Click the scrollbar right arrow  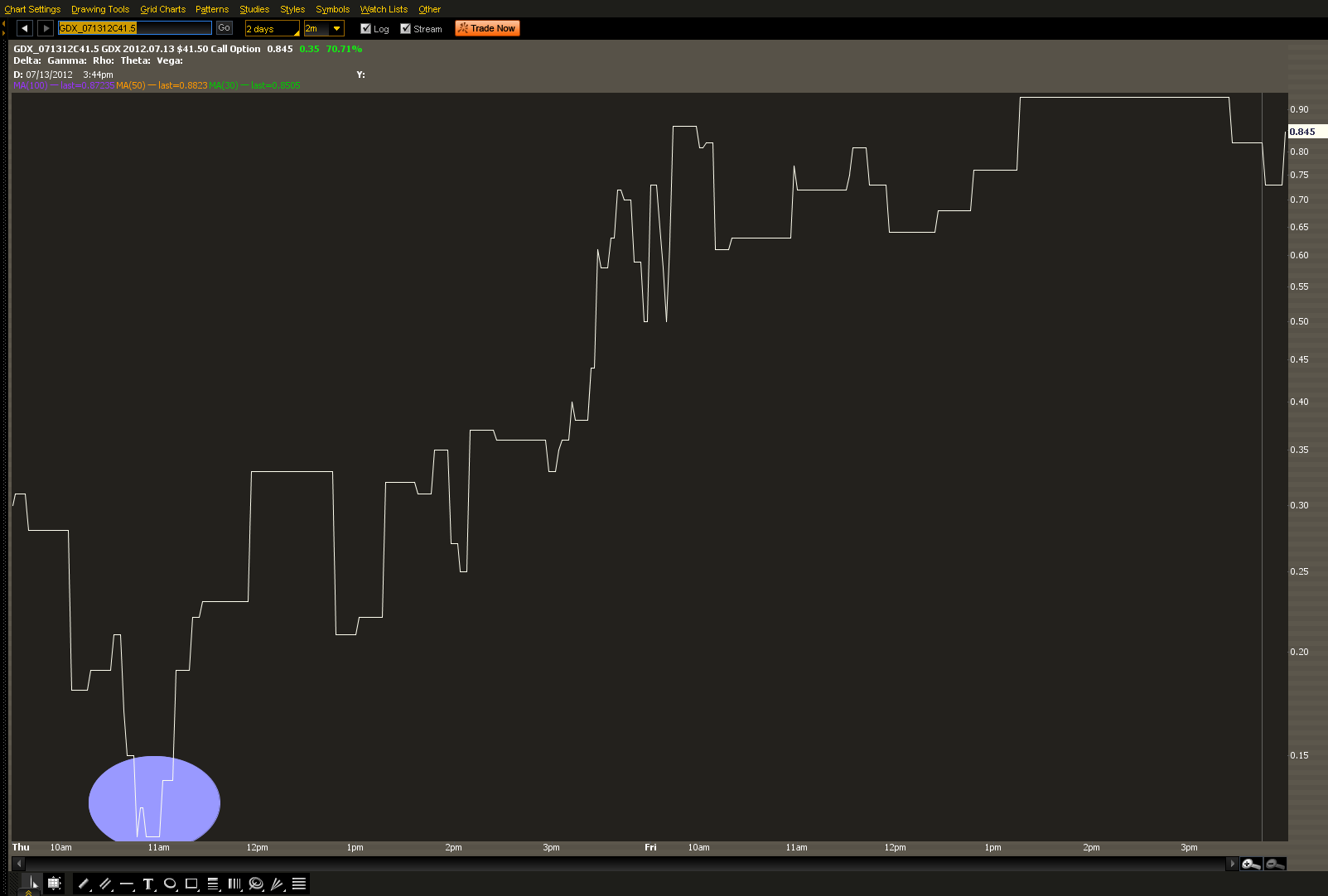[1232, 864]
